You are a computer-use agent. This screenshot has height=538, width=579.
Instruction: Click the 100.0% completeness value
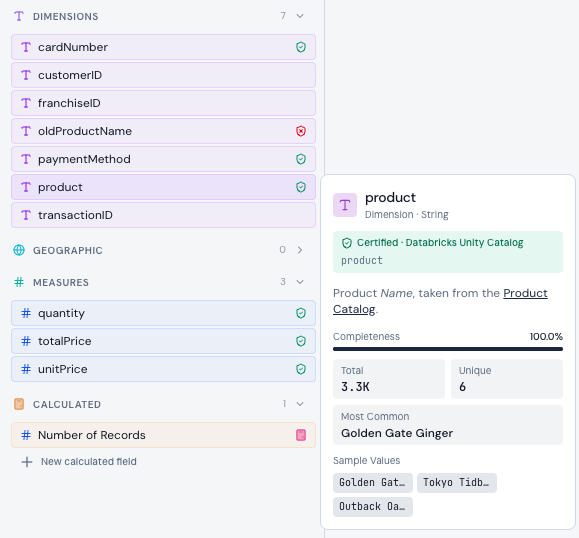(546, 336)
